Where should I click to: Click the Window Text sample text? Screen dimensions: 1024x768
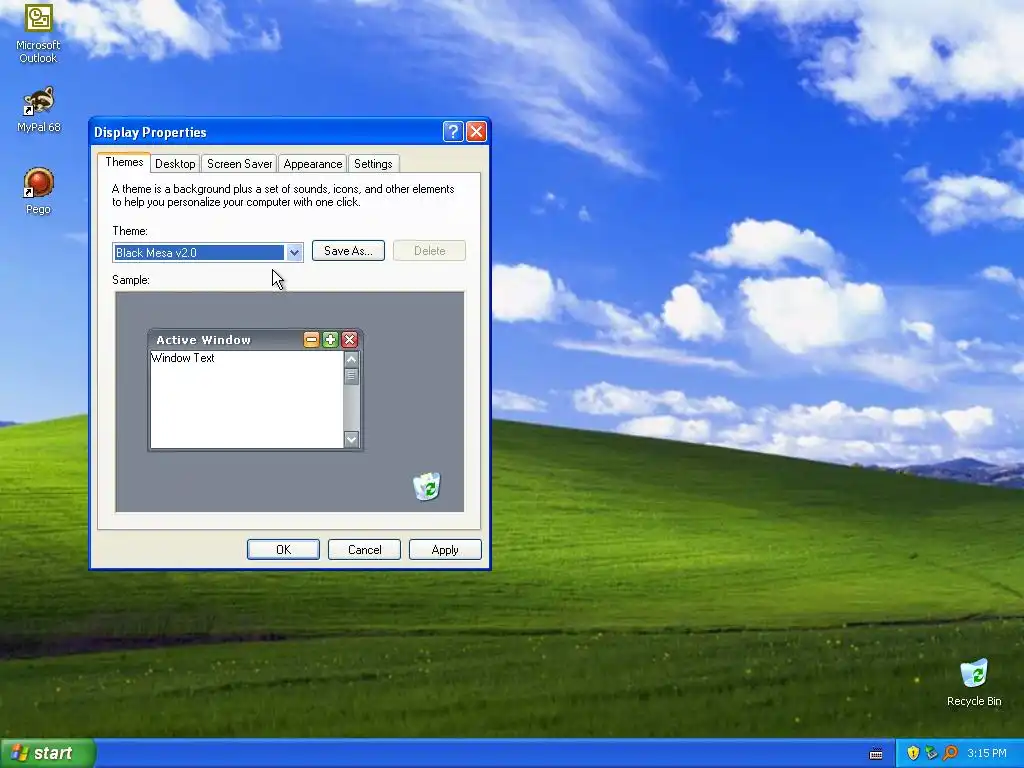(183, 358)
